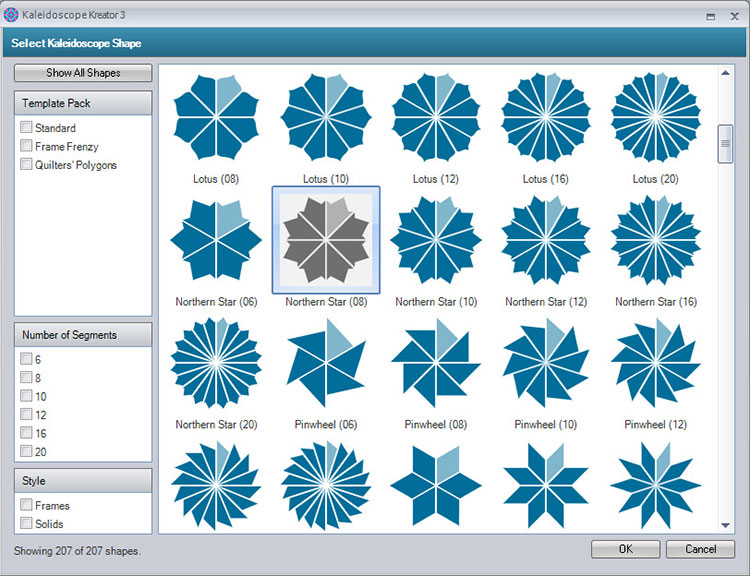Image resolution: width=750 pixels, height=576 pixels.
Task: Filter shapes by 6 segments
Action: tap(26, 359)
